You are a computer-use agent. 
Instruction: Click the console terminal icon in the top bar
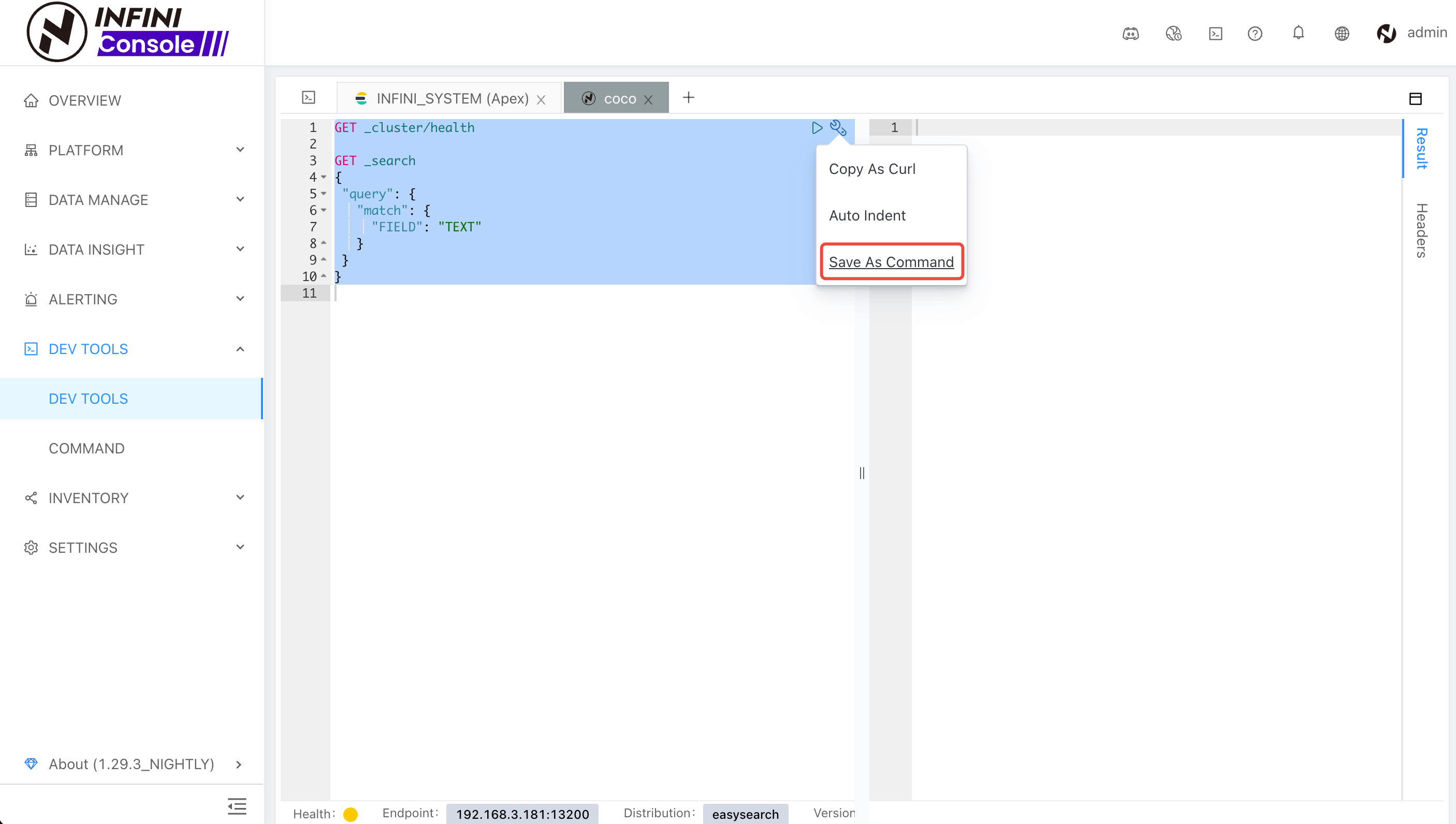click(1215, 34)
